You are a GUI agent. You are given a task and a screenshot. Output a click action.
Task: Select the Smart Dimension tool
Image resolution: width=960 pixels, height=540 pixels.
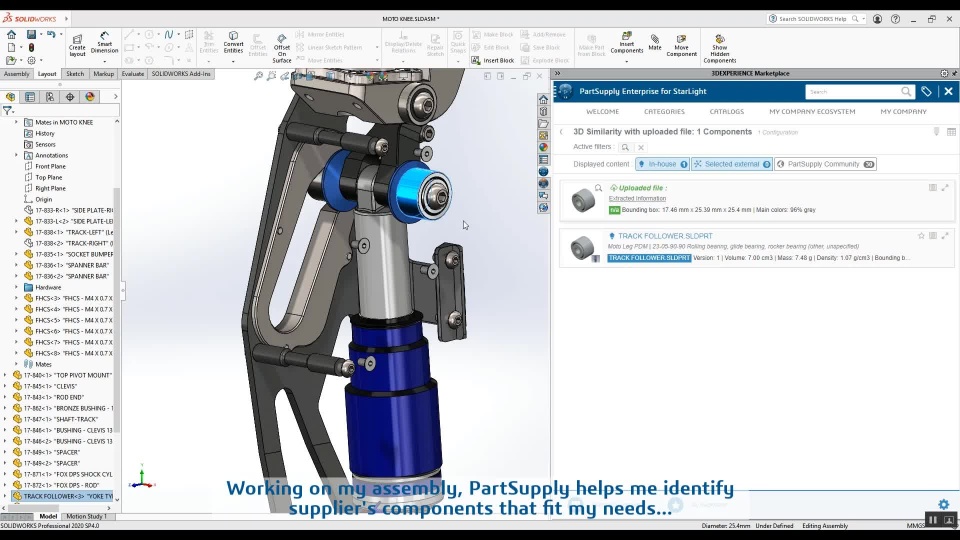104,43
